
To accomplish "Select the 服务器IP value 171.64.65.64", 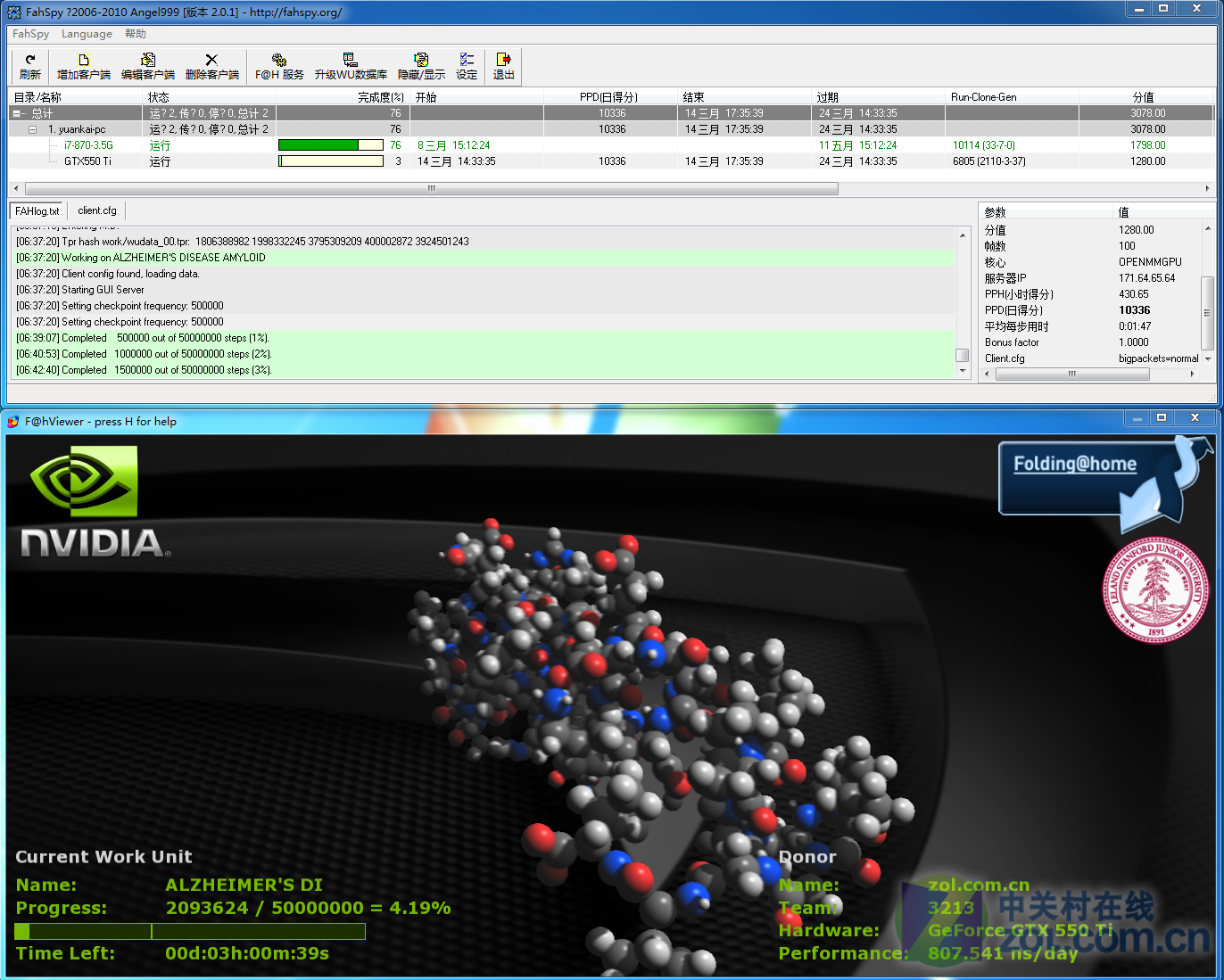I will (1146, 278).
